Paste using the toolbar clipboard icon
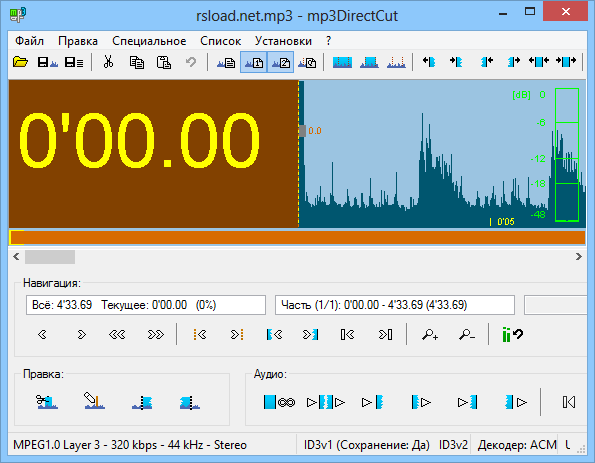Screen dimensions: 595x463 point(164,62)
